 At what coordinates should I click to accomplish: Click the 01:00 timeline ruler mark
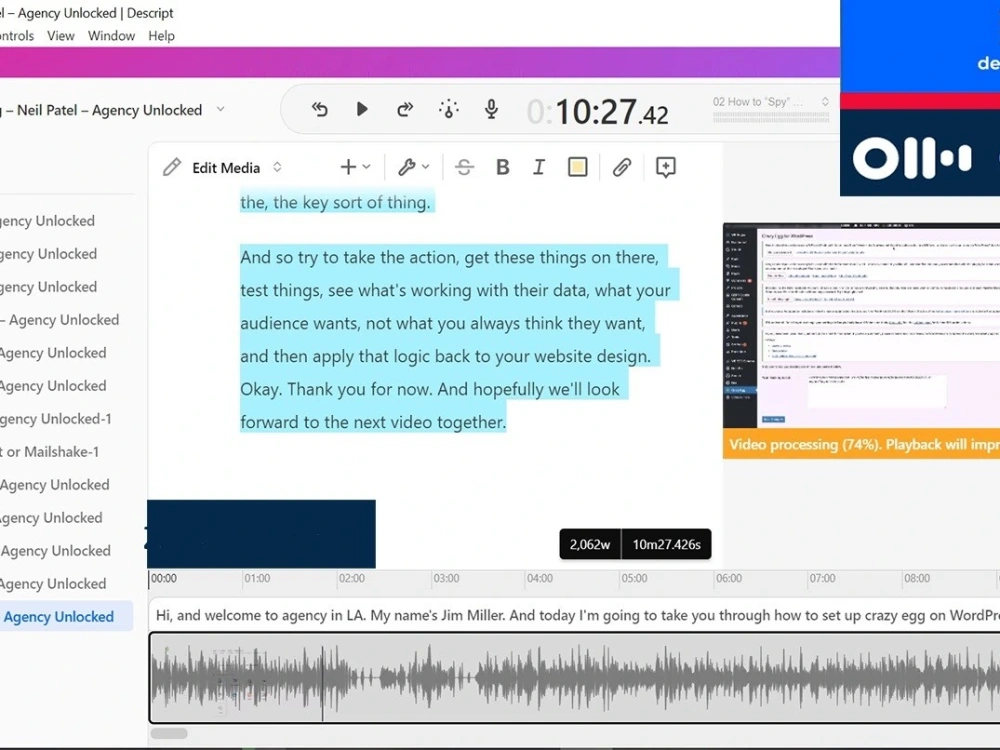258,578
